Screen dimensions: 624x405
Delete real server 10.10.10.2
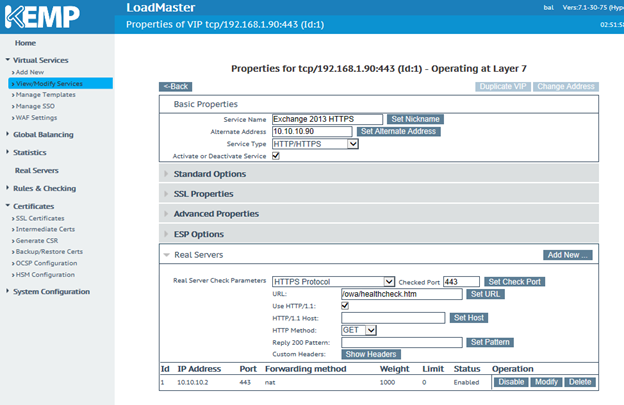580,382
